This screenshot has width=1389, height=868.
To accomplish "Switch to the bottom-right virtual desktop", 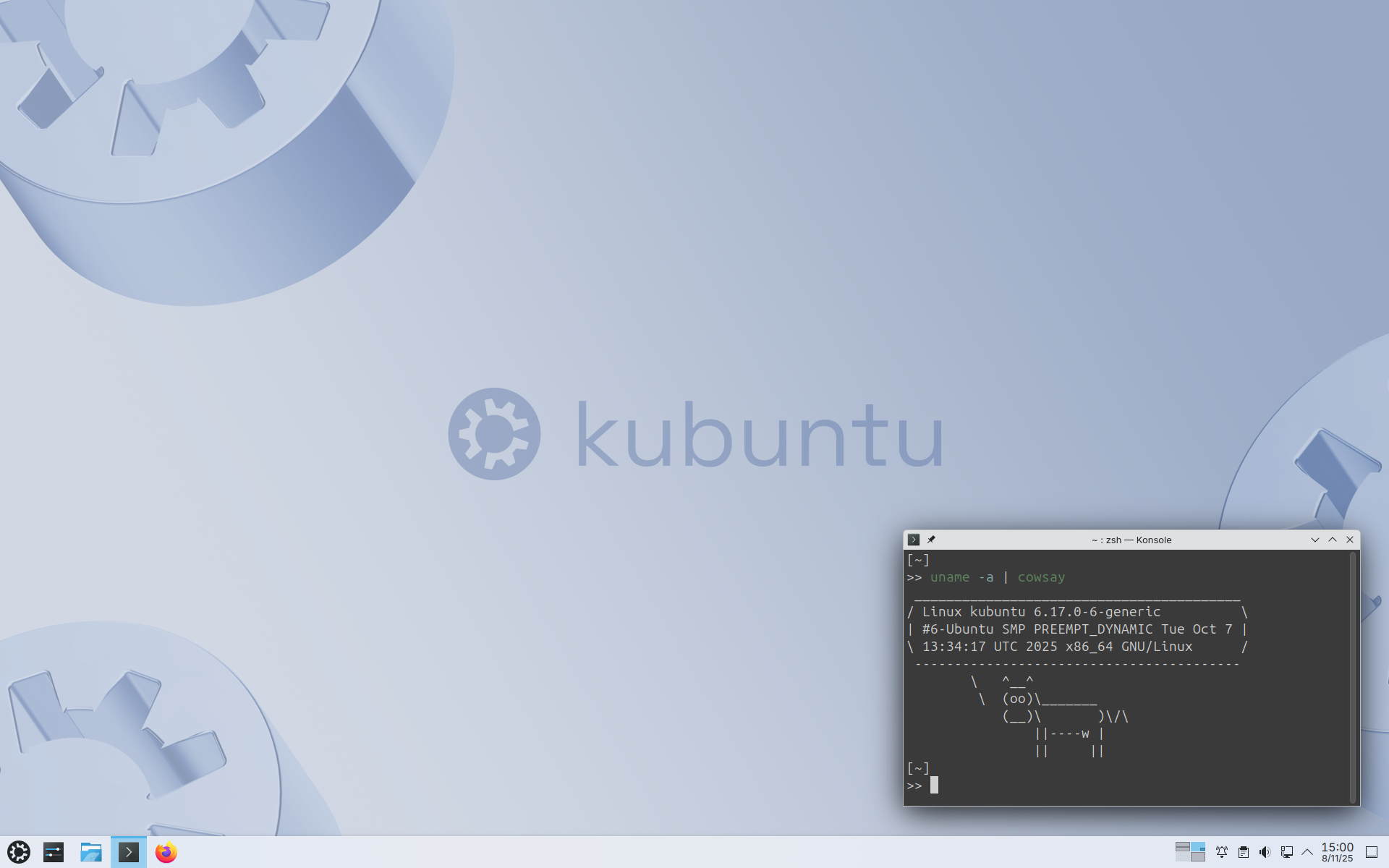I will 1198,857.
